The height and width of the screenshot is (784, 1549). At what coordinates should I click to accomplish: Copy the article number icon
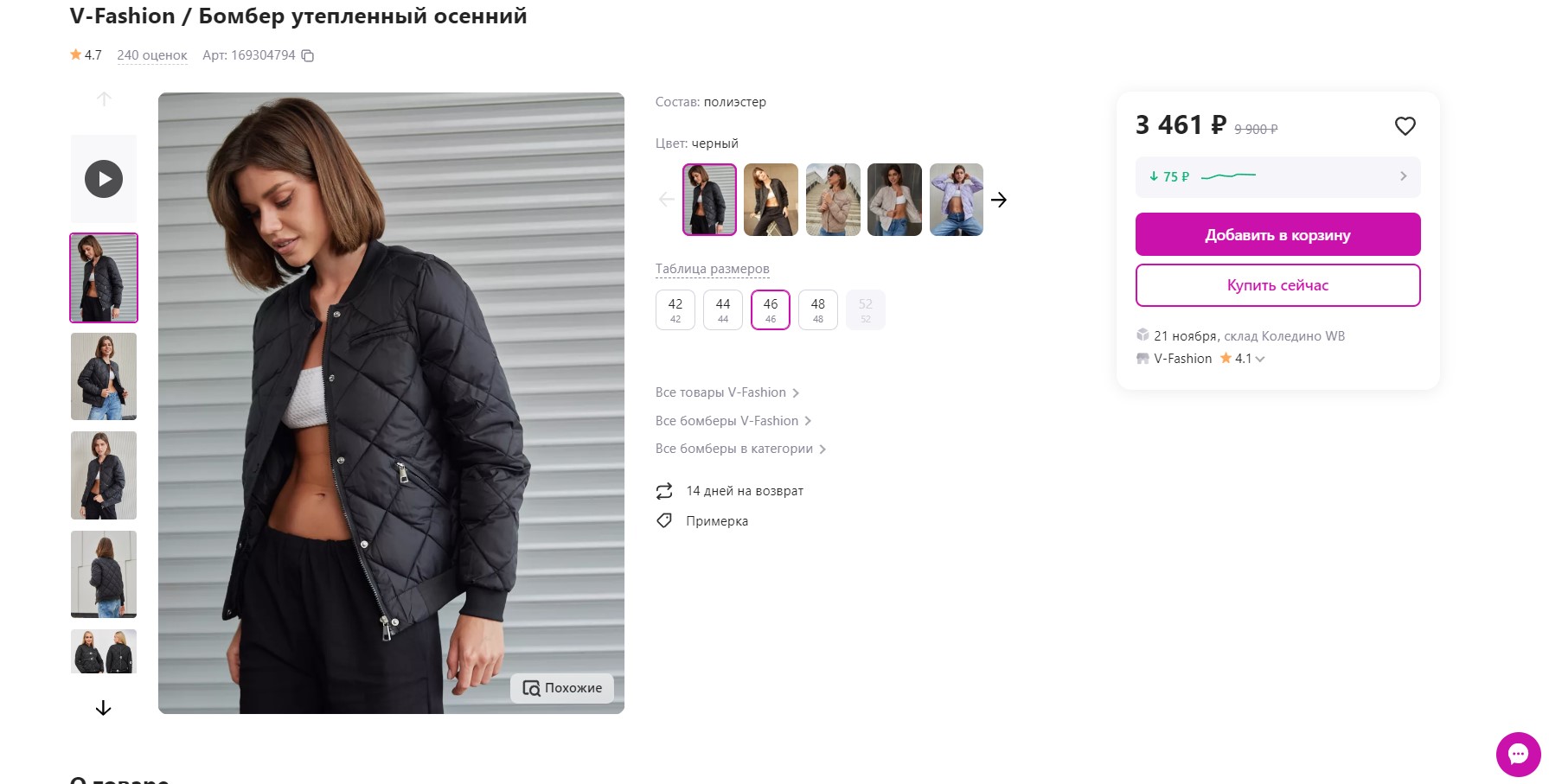[x=307, y=56]
